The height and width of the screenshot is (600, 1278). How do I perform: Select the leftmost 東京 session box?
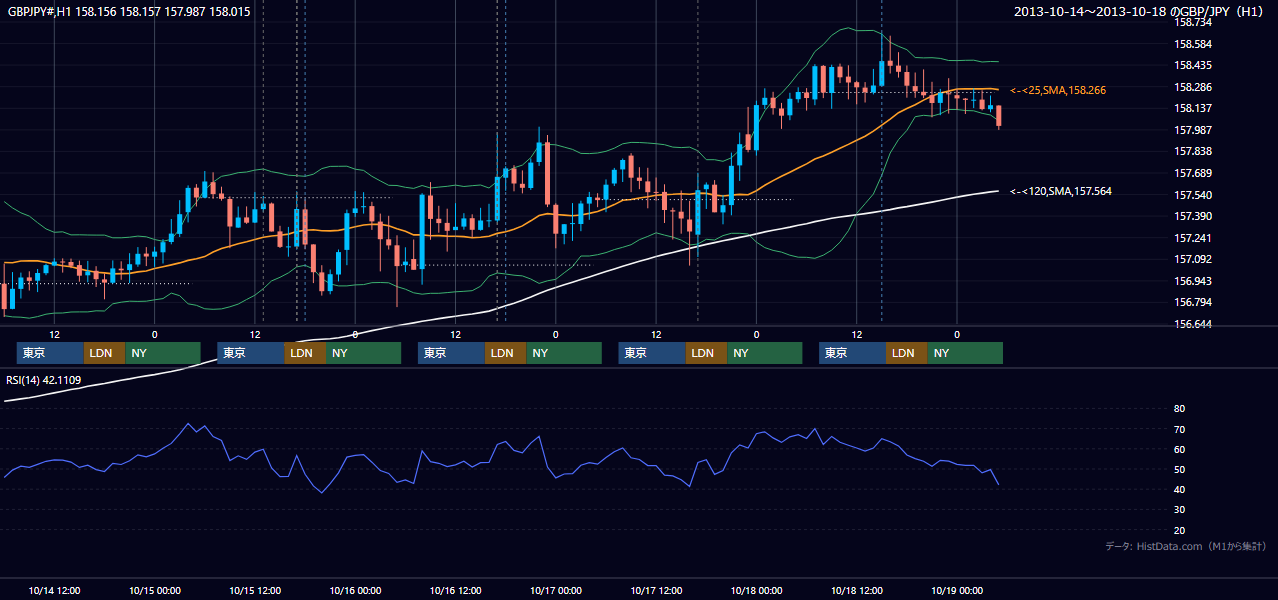[x=50, y=353]
